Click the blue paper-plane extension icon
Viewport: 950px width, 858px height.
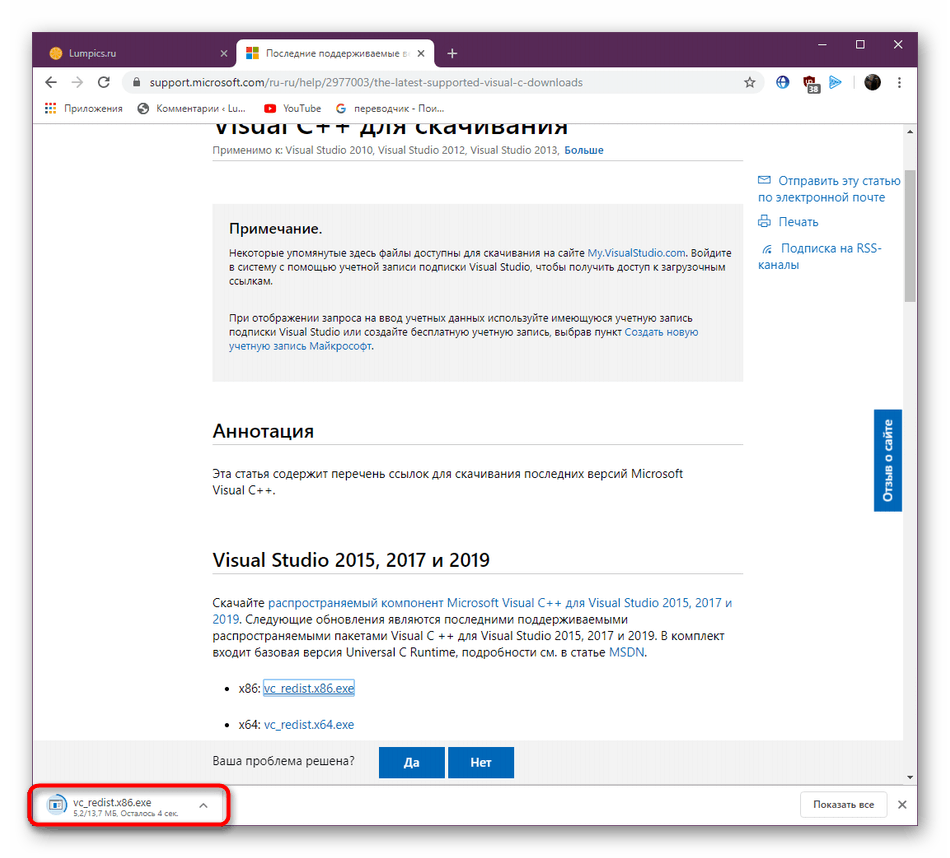835,82
